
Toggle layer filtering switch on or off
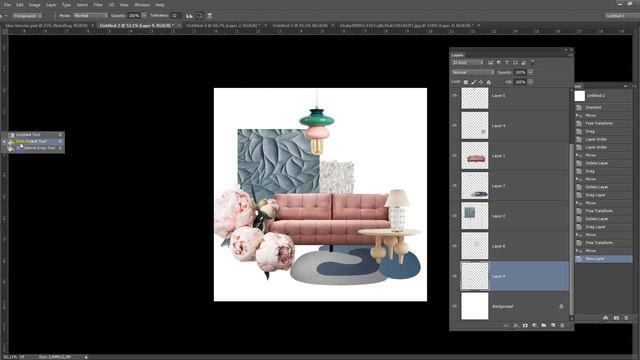532,62
